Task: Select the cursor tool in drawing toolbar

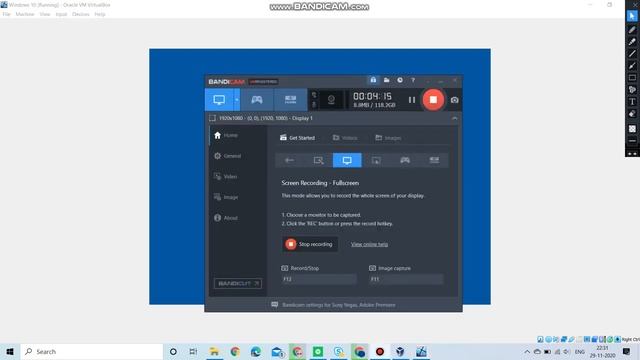Action: 632,16
